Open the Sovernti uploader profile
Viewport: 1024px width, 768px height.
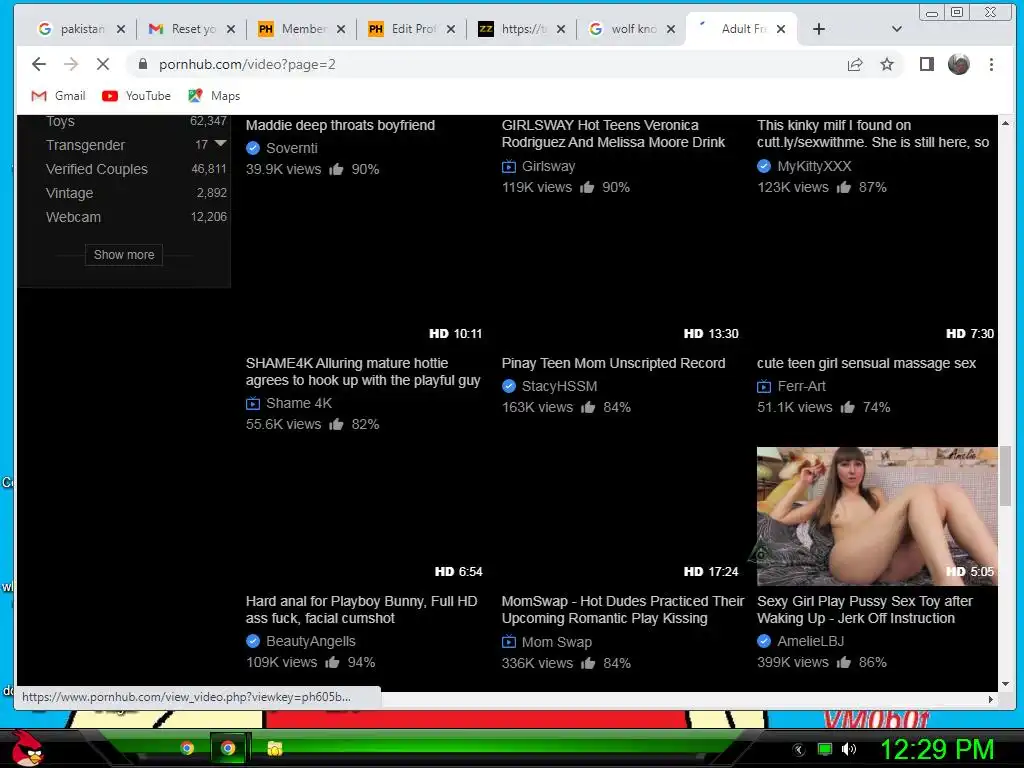(x=292, y=148)
